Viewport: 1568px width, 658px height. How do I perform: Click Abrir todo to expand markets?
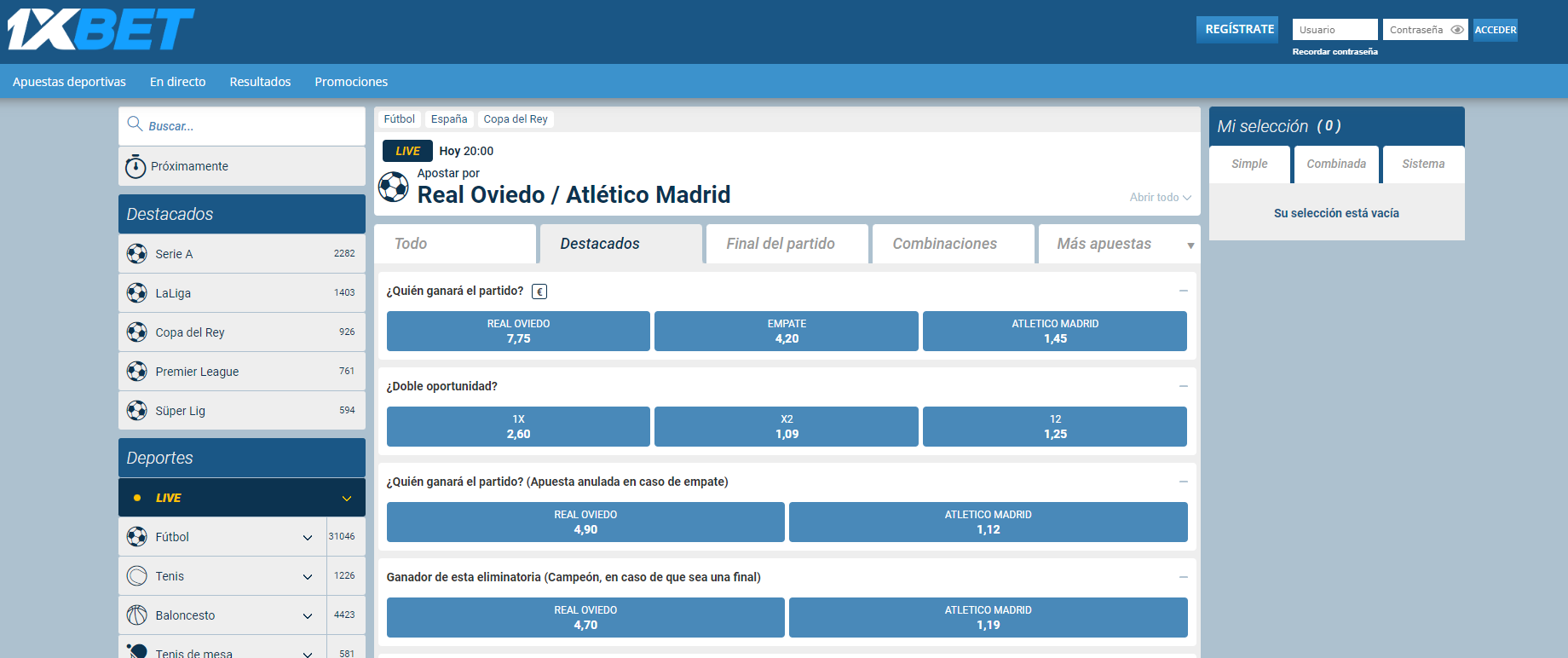(1160, 197)
